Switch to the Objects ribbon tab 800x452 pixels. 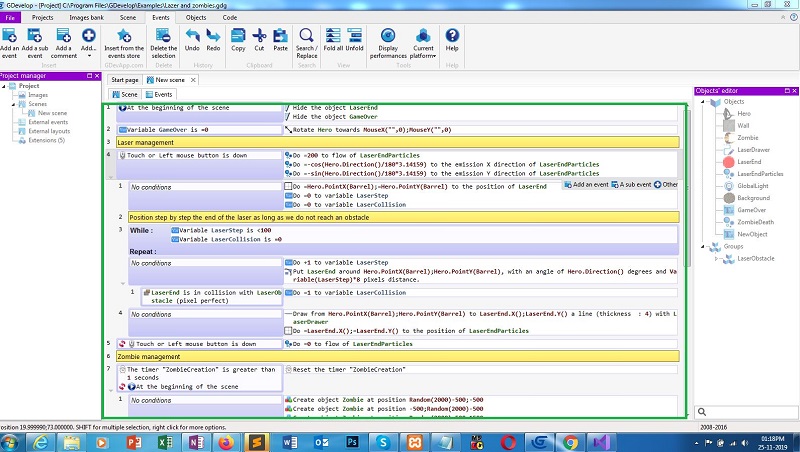(x=196, y=18)
